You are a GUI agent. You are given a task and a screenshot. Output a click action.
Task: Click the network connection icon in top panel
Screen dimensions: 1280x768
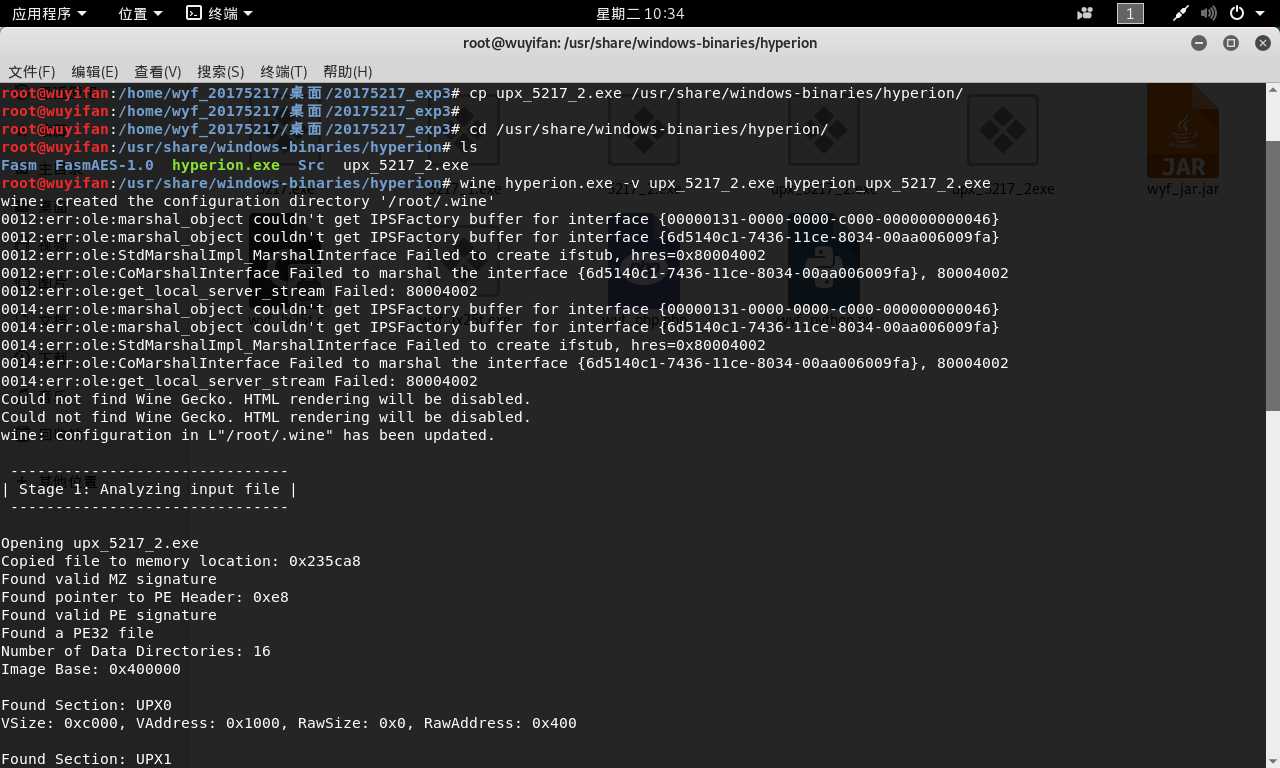pos(1181,13)
